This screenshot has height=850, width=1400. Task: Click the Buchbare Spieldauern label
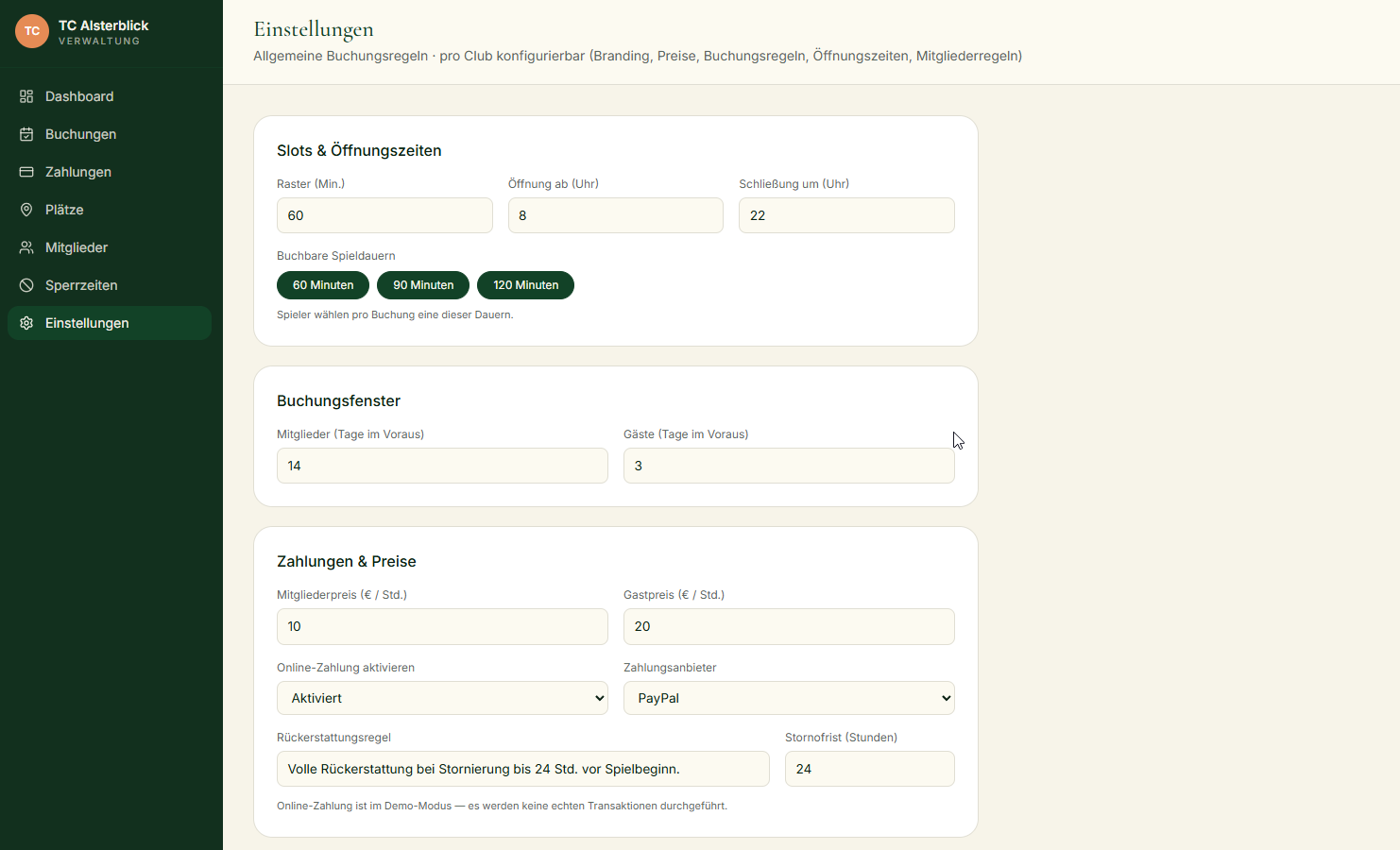[x=336, y=256]
